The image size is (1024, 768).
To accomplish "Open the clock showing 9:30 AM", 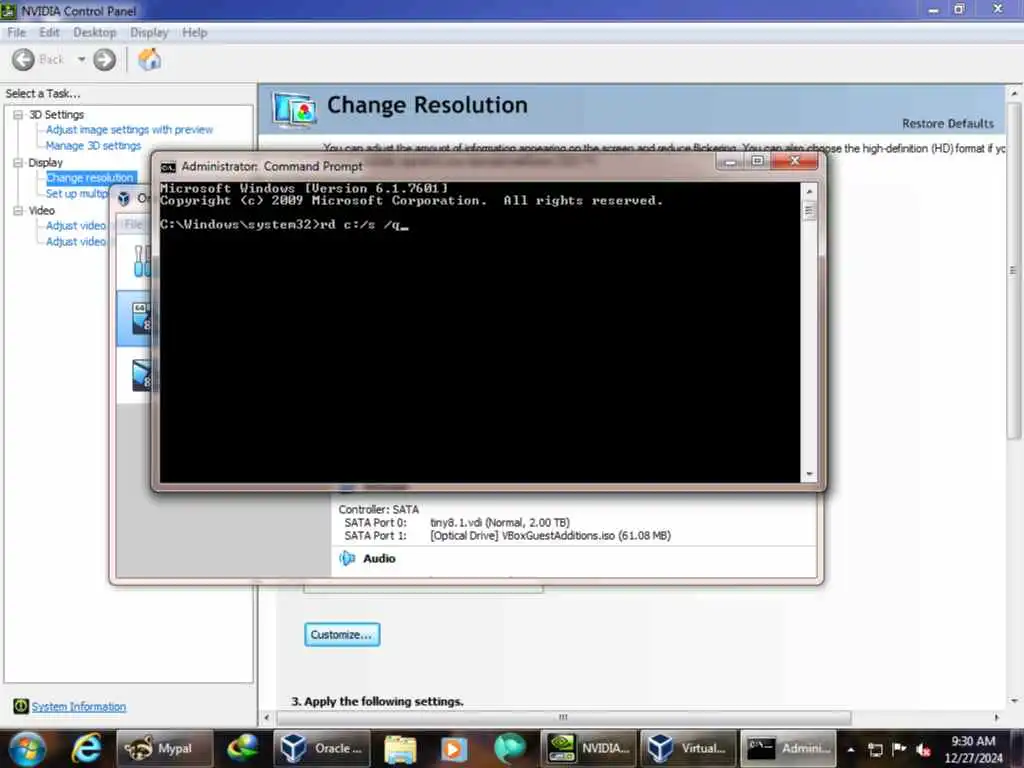I will (x=973, y=749).
